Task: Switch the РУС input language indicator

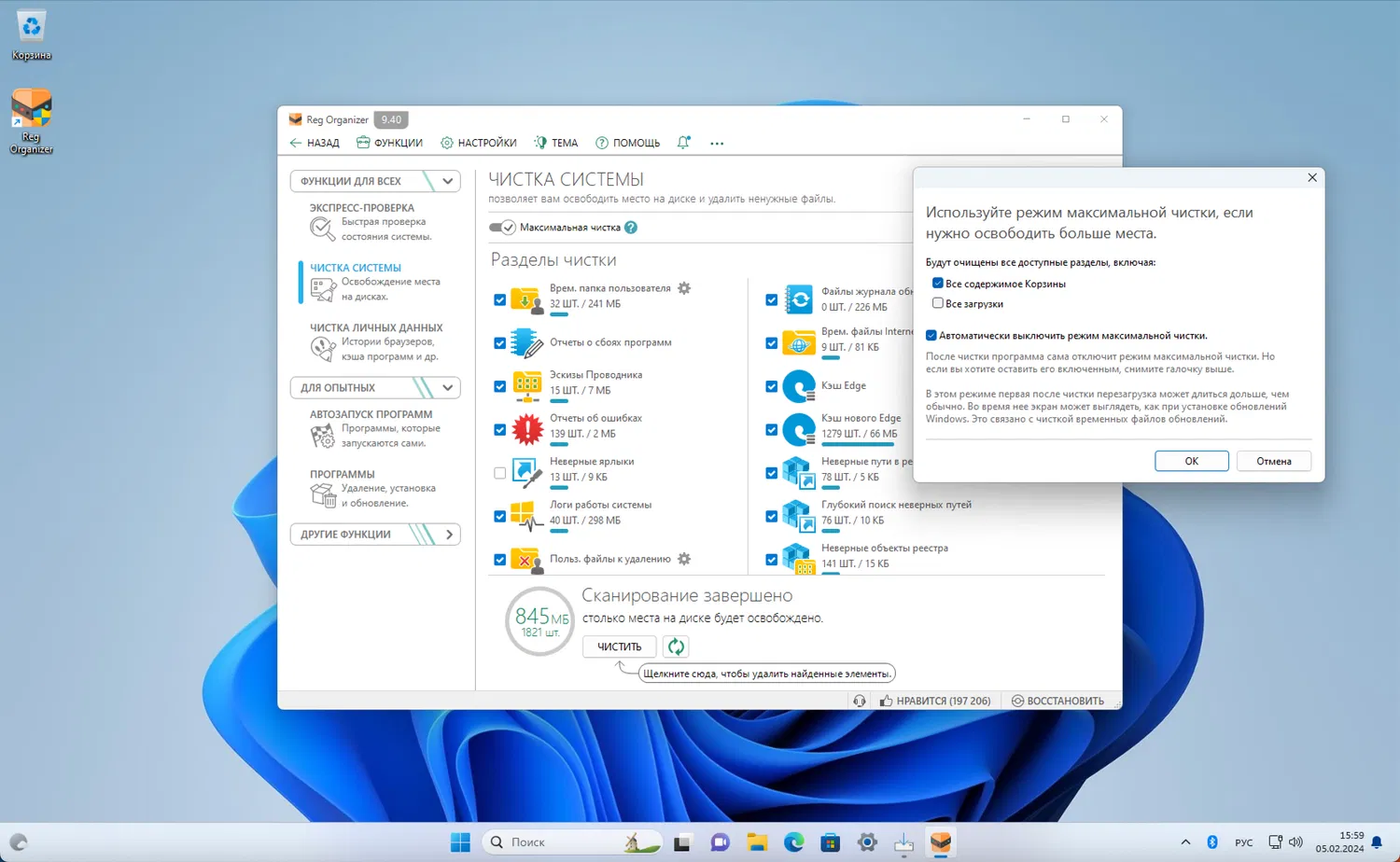Action: (x=1244, y=842)
